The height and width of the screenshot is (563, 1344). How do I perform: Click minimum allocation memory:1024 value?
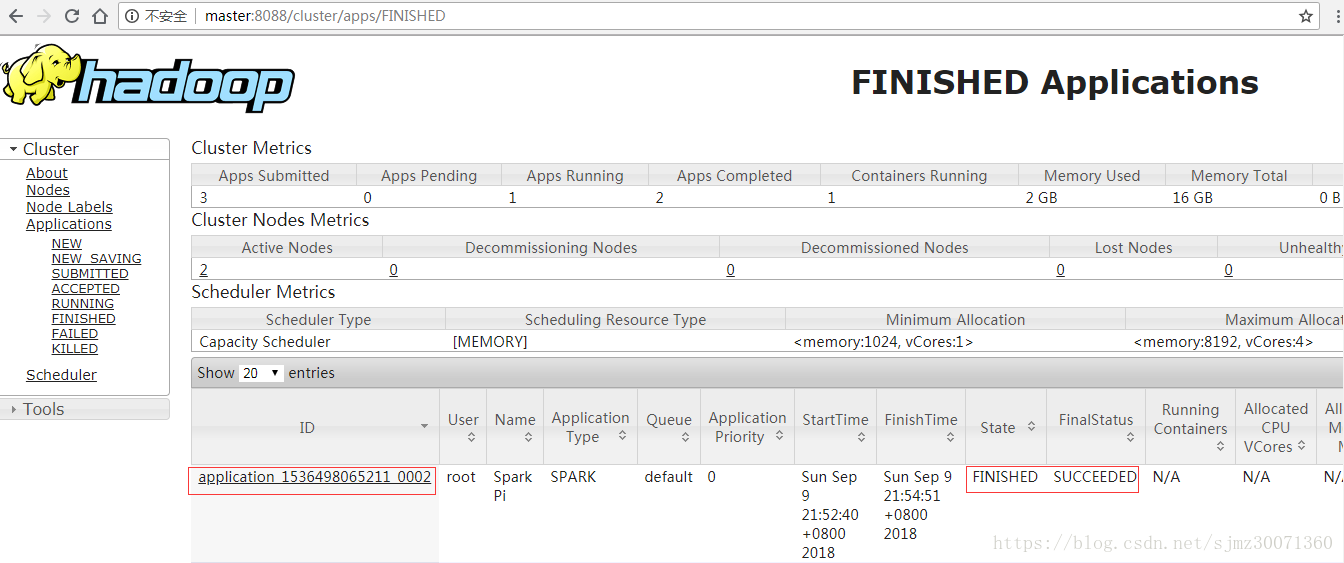pos(884,342)
